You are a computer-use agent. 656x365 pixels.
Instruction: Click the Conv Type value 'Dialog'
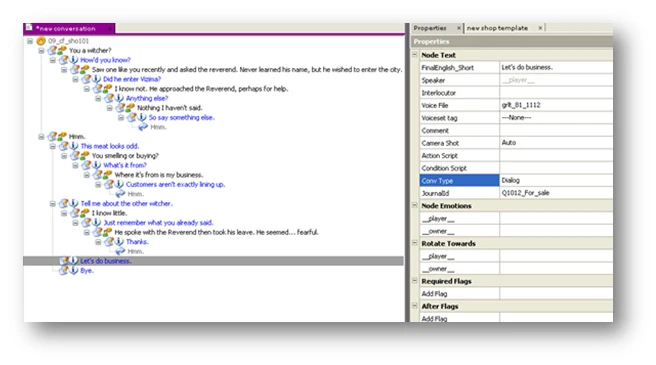tap(510, 180)
